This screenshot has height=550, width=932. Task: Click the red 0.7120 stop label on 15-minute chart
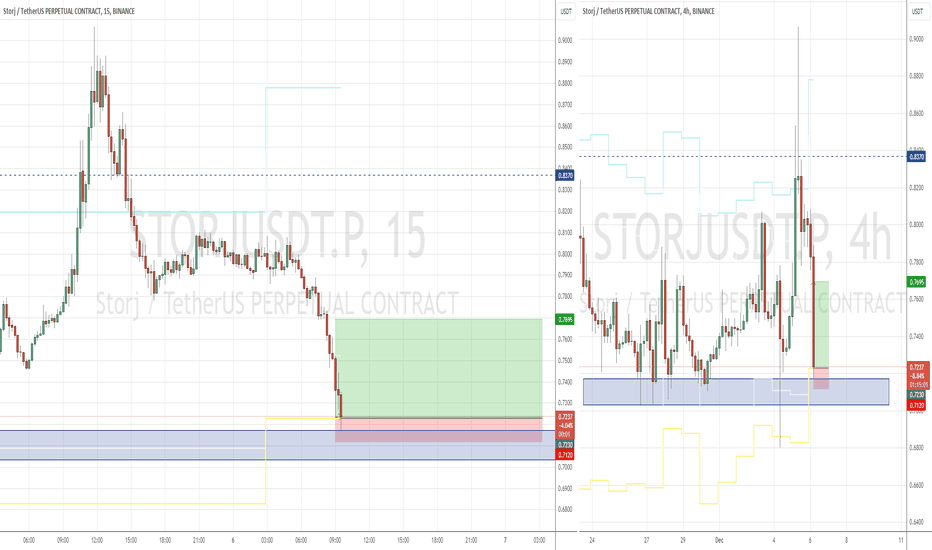tap(565, 455)
